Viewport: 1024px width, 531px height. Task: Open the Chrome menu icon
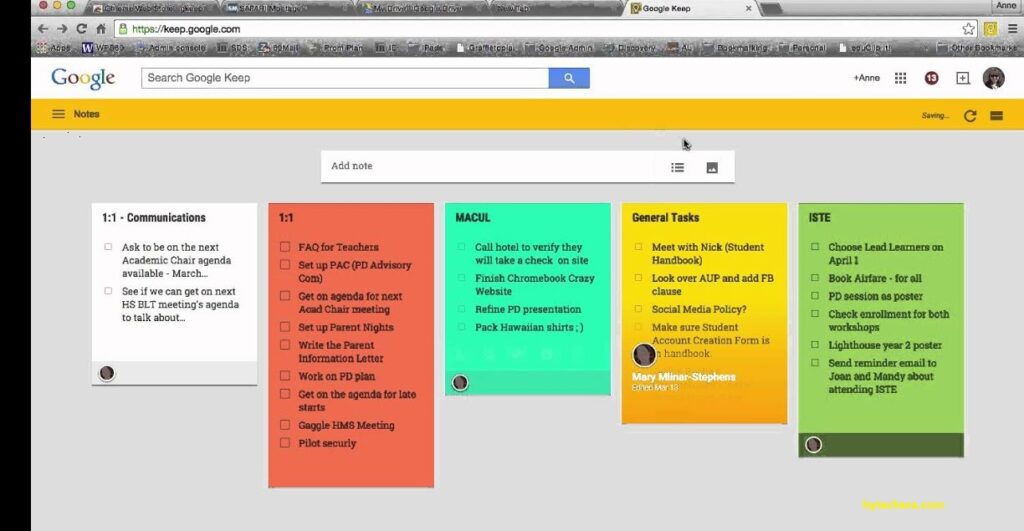[1012, 29]
